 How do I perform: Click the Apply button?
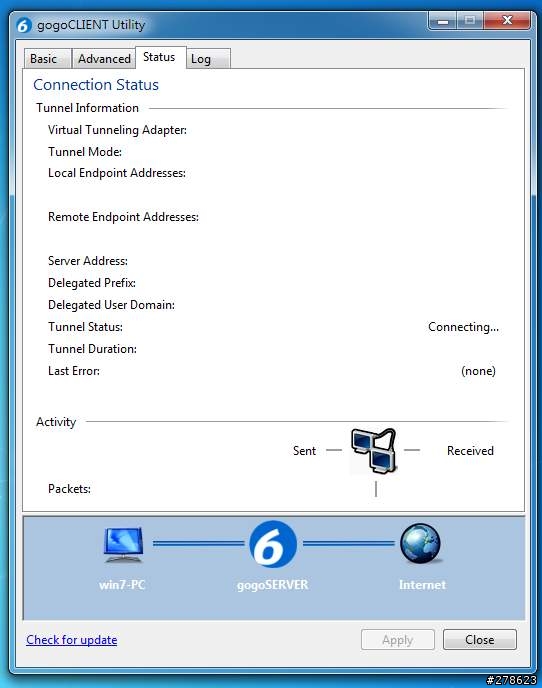pyautogui.click(x=398, y=640)
